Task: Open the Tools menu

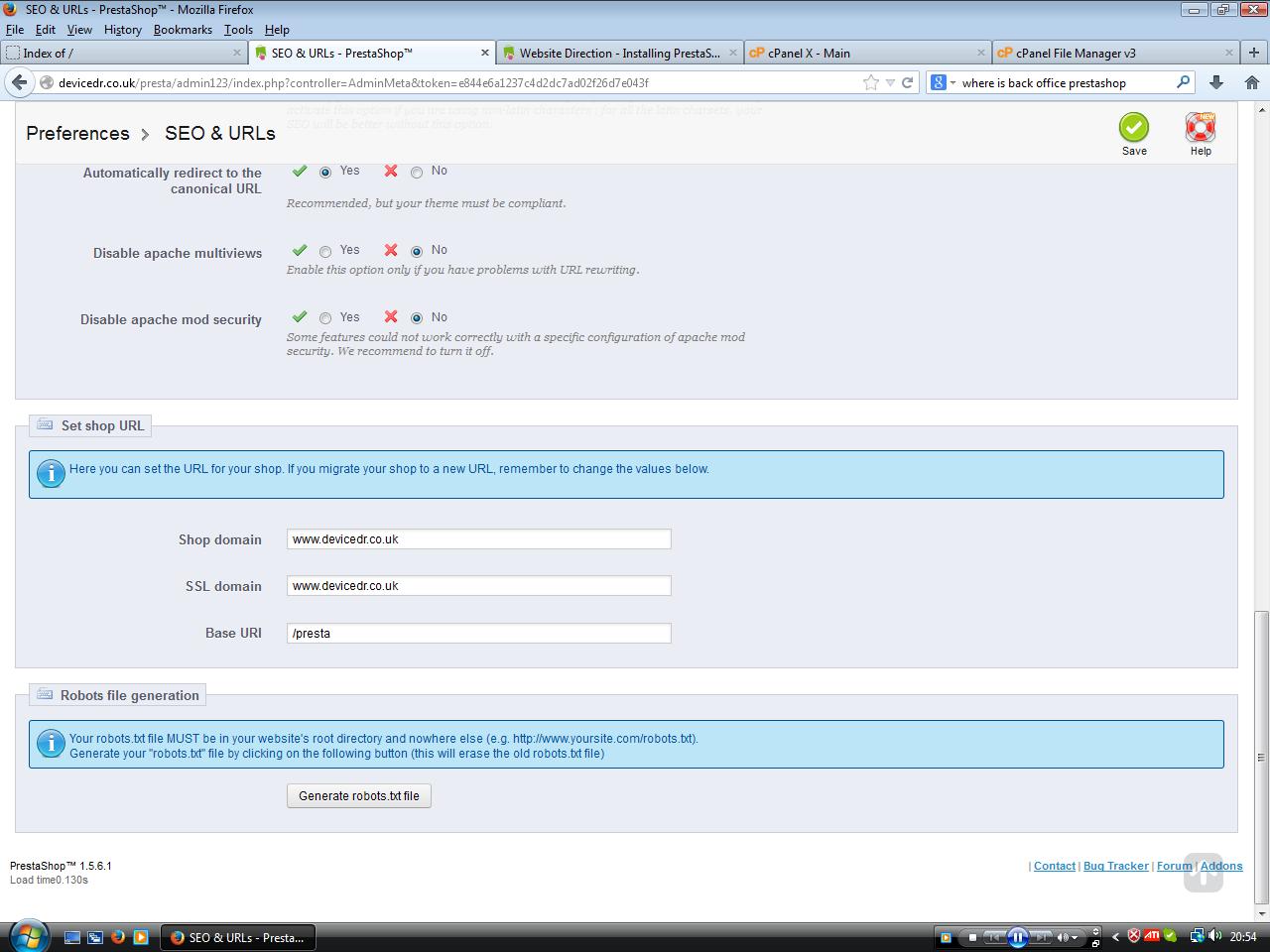Action: (238, 30)
